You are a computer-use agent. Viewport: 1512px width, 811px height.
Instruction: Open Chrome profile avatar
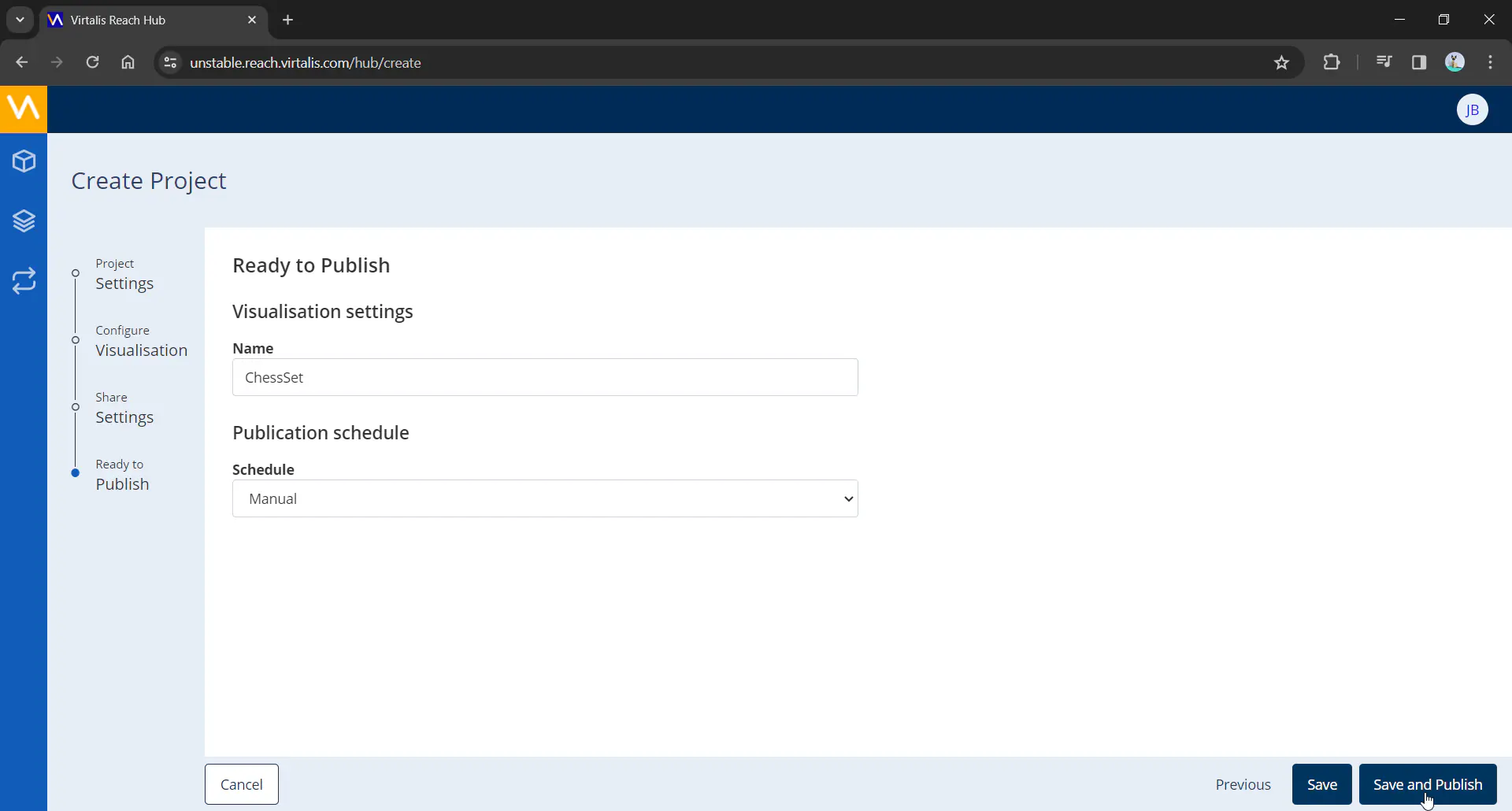pyautogui.click(x=1455, y=62)
